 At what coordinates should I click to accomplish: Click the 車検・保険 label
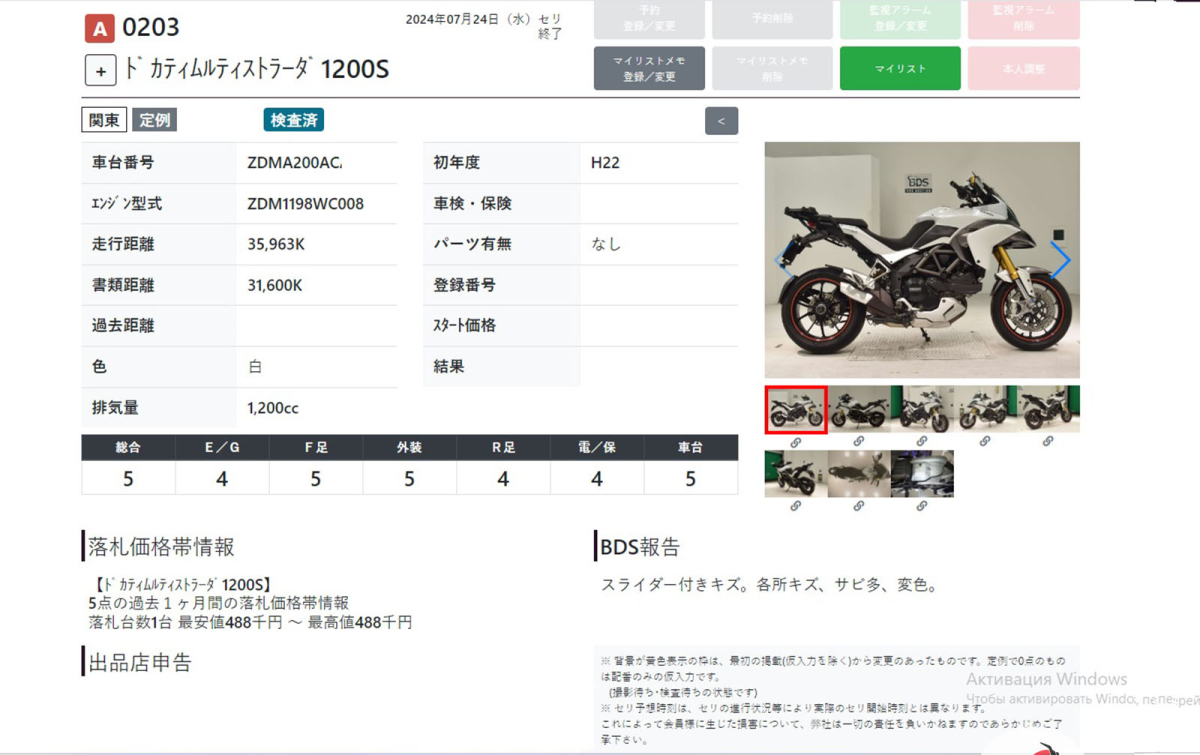tap(472, 204)
